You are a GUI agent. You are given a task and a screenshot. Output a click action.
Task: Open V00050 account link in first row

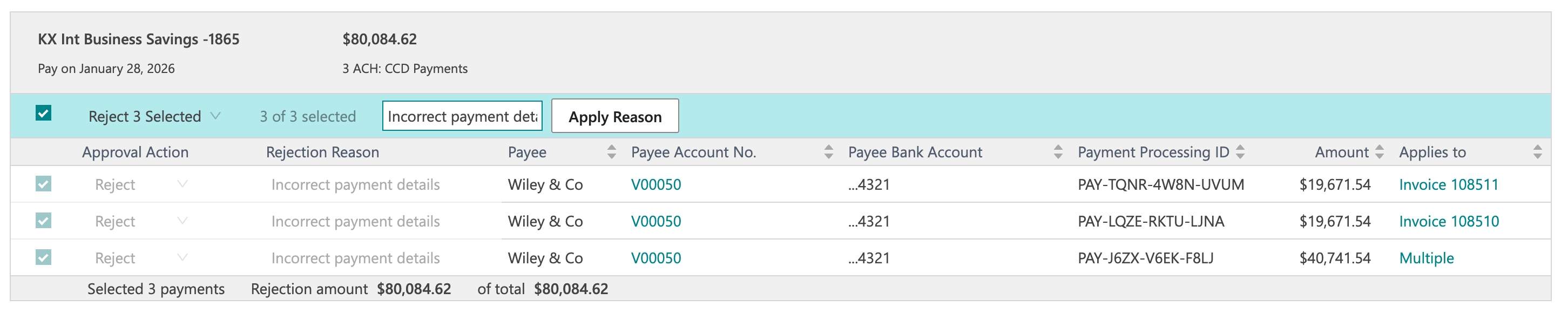point(655,185)
